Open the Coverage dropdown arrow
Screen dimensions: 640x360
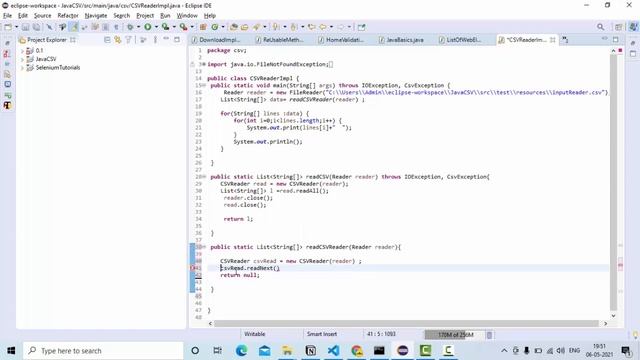tap(174, 27)
